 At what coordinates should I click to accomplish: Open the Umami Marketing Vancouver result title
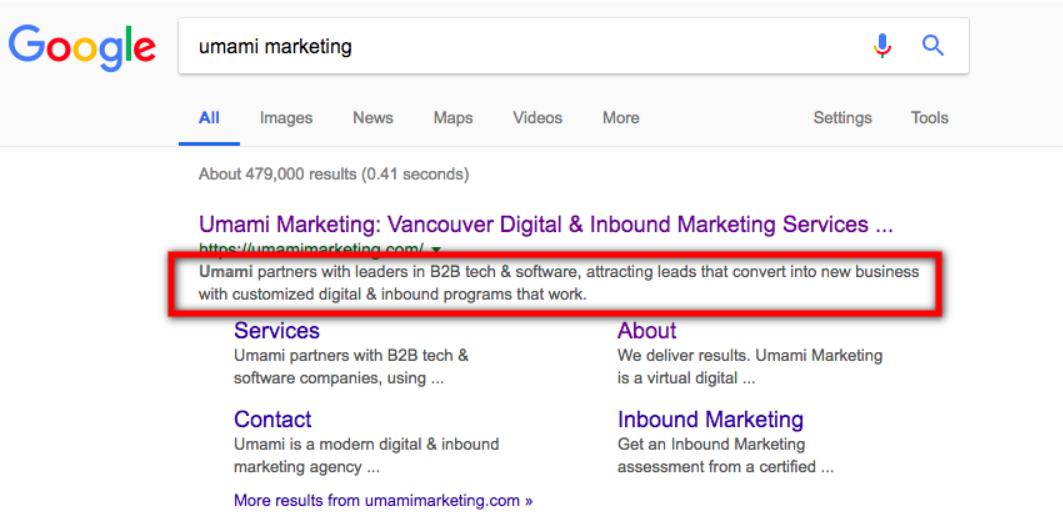[545, 224]
